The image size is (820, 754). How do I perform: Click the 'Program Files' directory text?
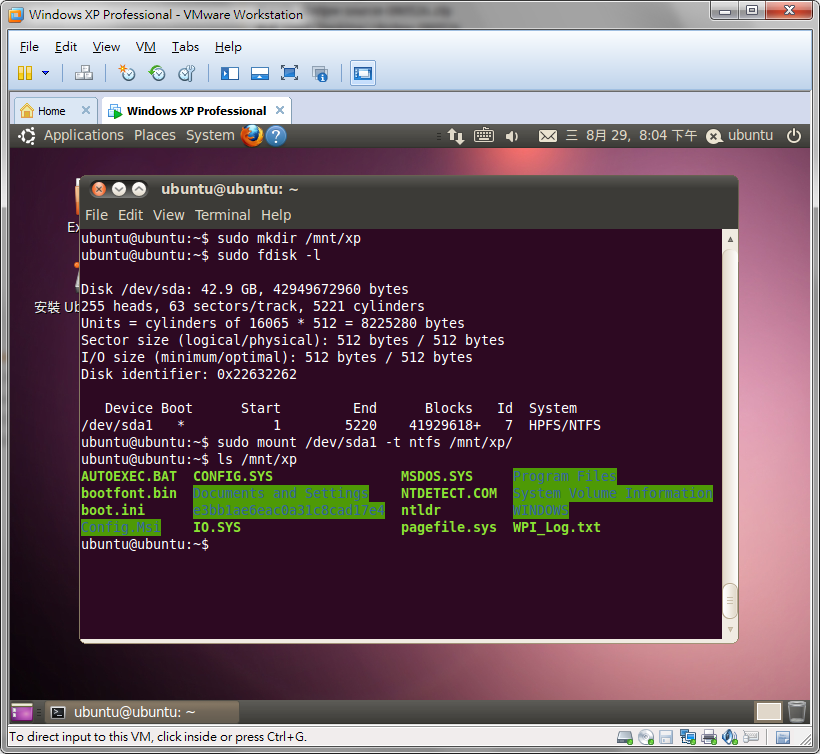(x=565, y=476)
